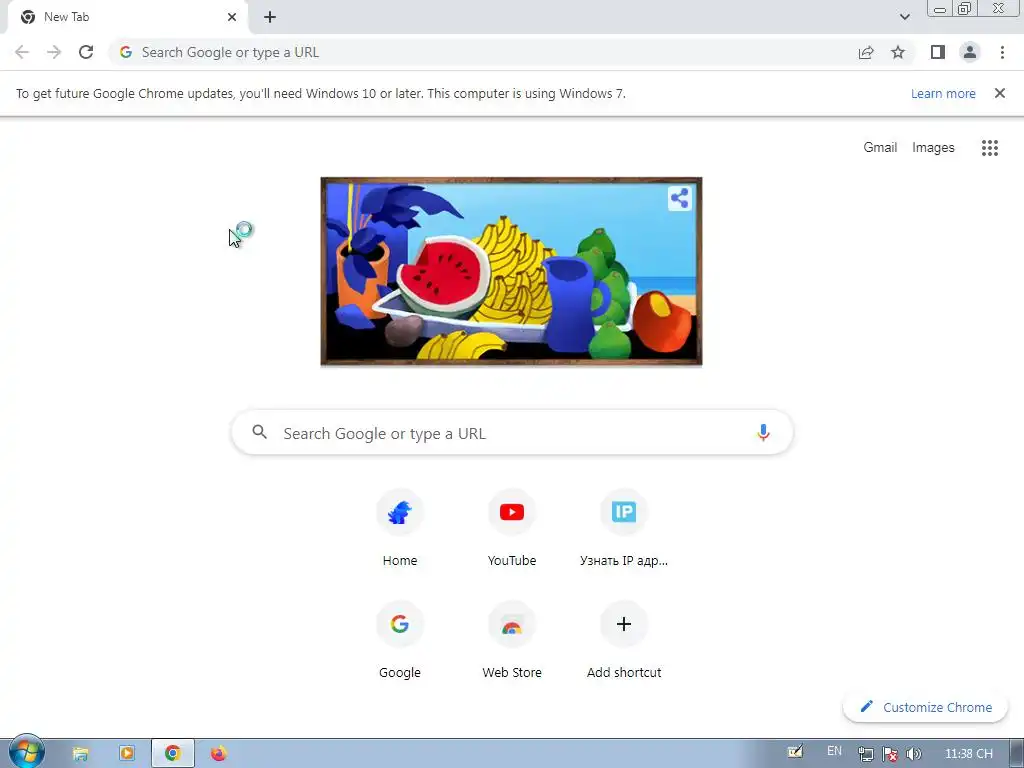Open the Google apps grid
The height and width of the screenshot is (768, 1024).
click(x=989, y=148)
